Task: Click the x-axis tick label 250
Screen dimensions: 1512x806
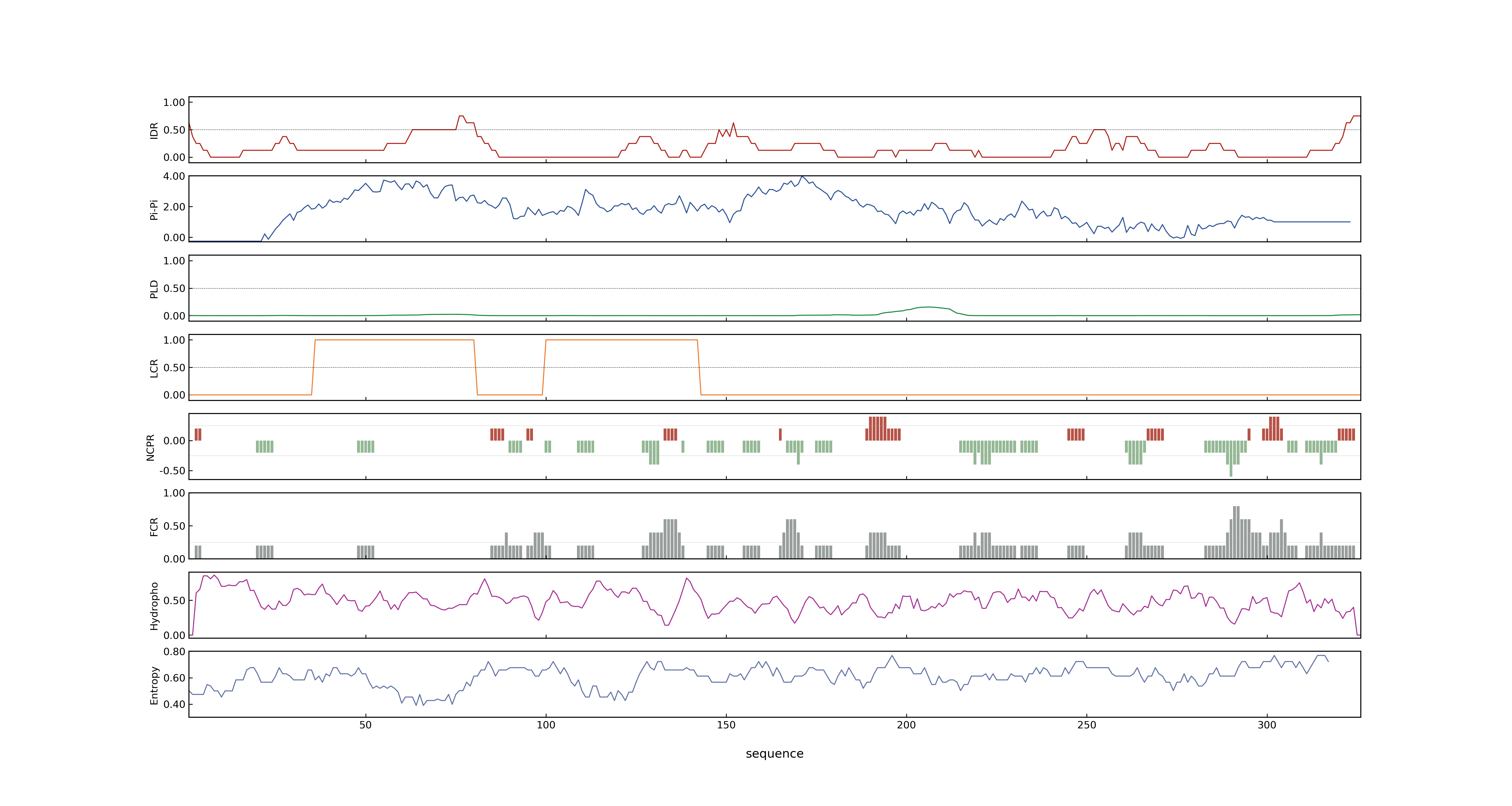Action: tap(1086, 725)
